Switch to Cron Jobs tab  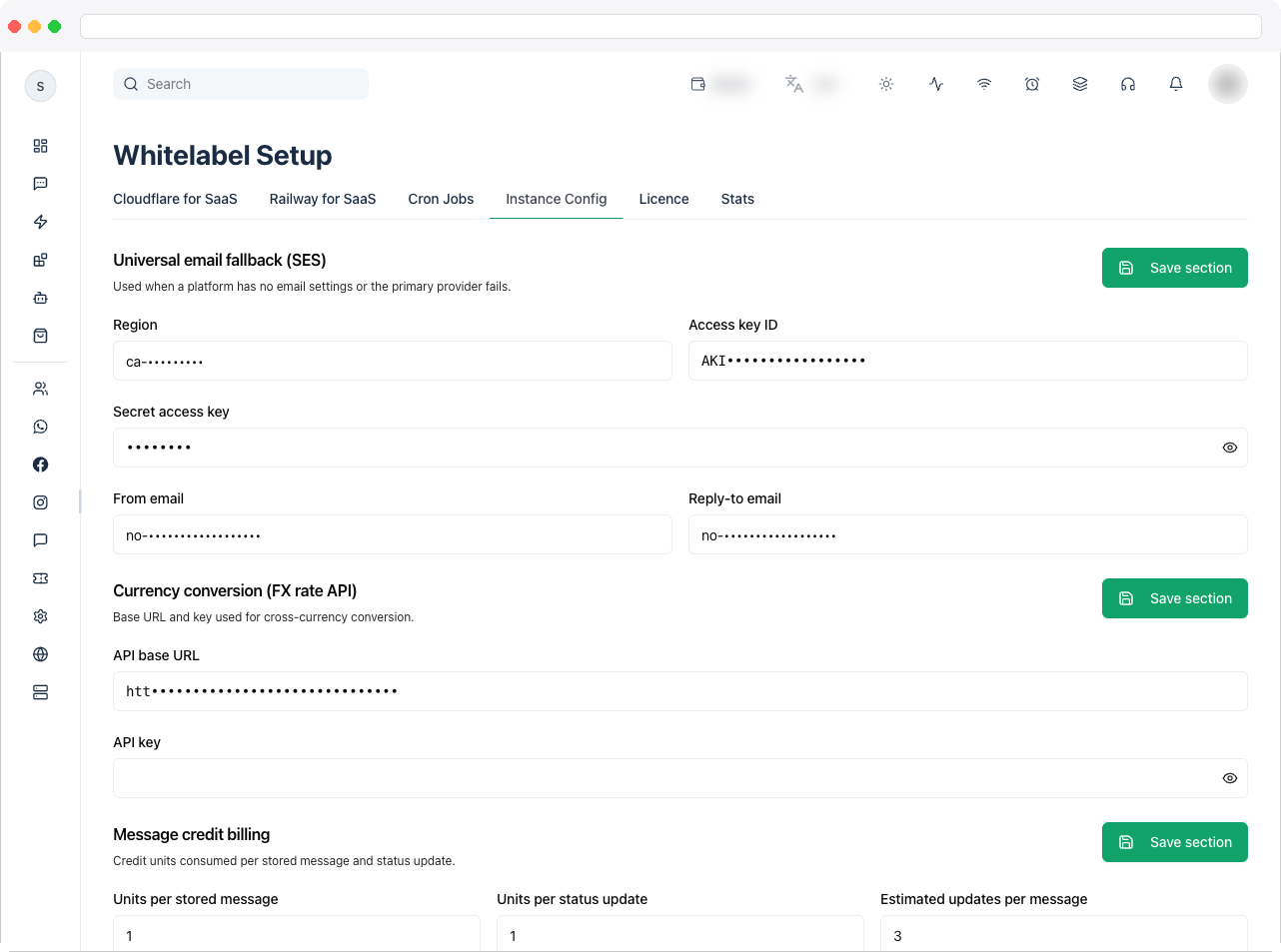[x=441, y=199]
